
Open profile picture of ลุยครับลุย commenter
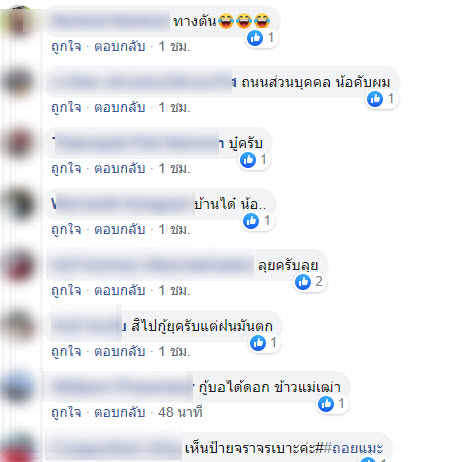[18, 265]
